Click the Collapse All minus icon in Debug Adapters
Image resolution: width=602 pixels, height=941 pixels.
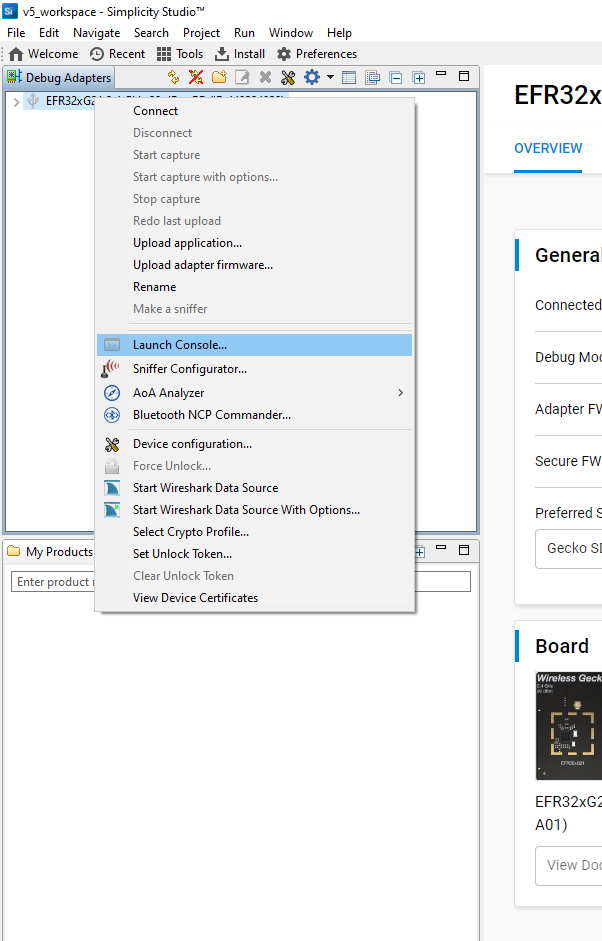[x=396, y=77]
